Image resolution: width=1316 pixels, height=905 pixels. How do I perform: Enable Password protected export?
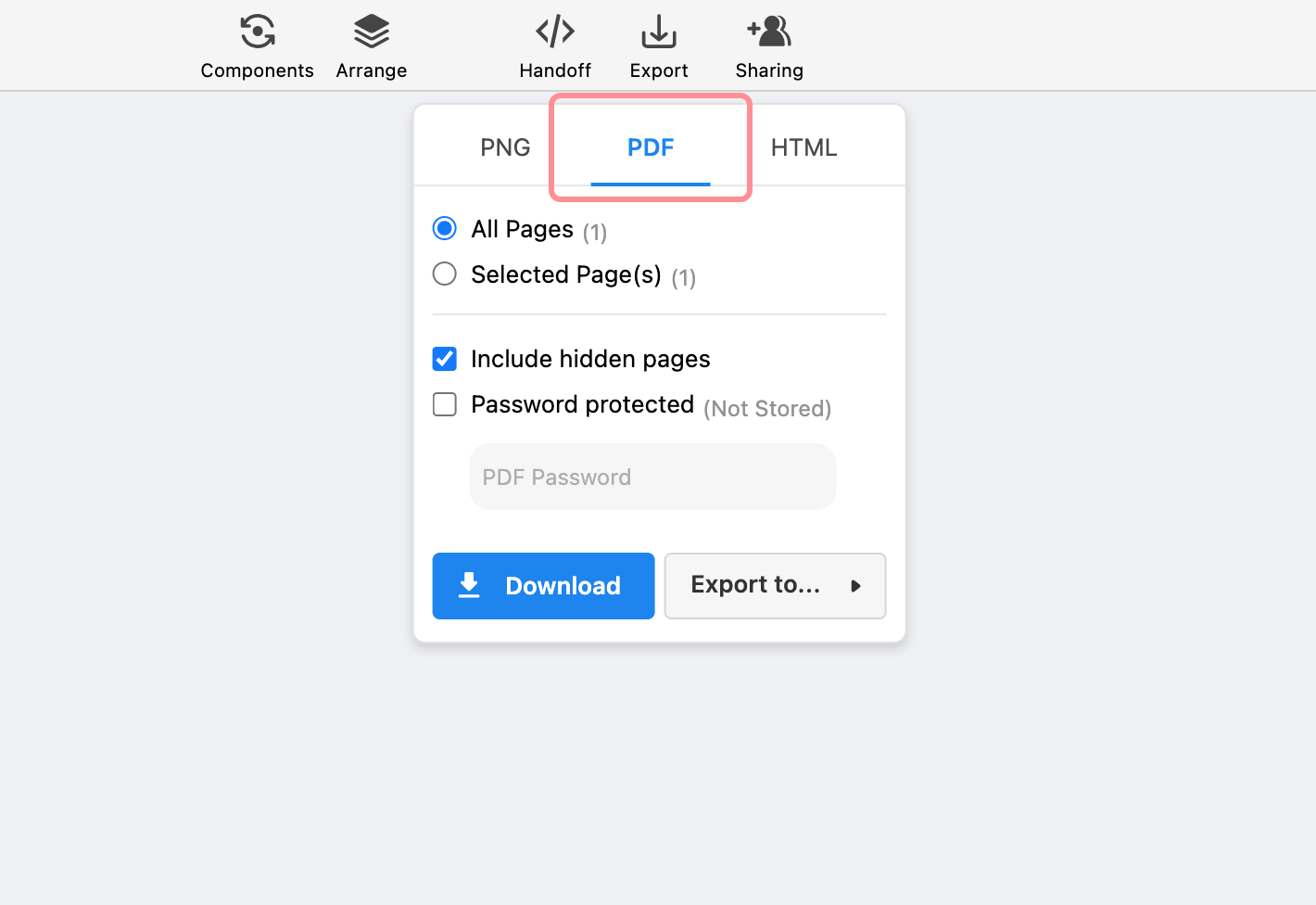444,404
